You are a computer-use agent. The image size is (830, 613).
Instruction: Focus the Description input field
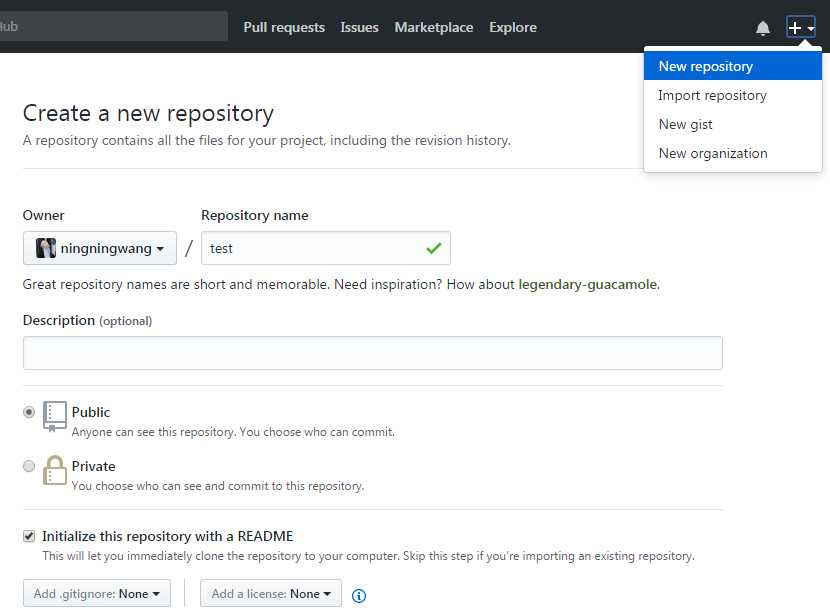coord(373,353)
